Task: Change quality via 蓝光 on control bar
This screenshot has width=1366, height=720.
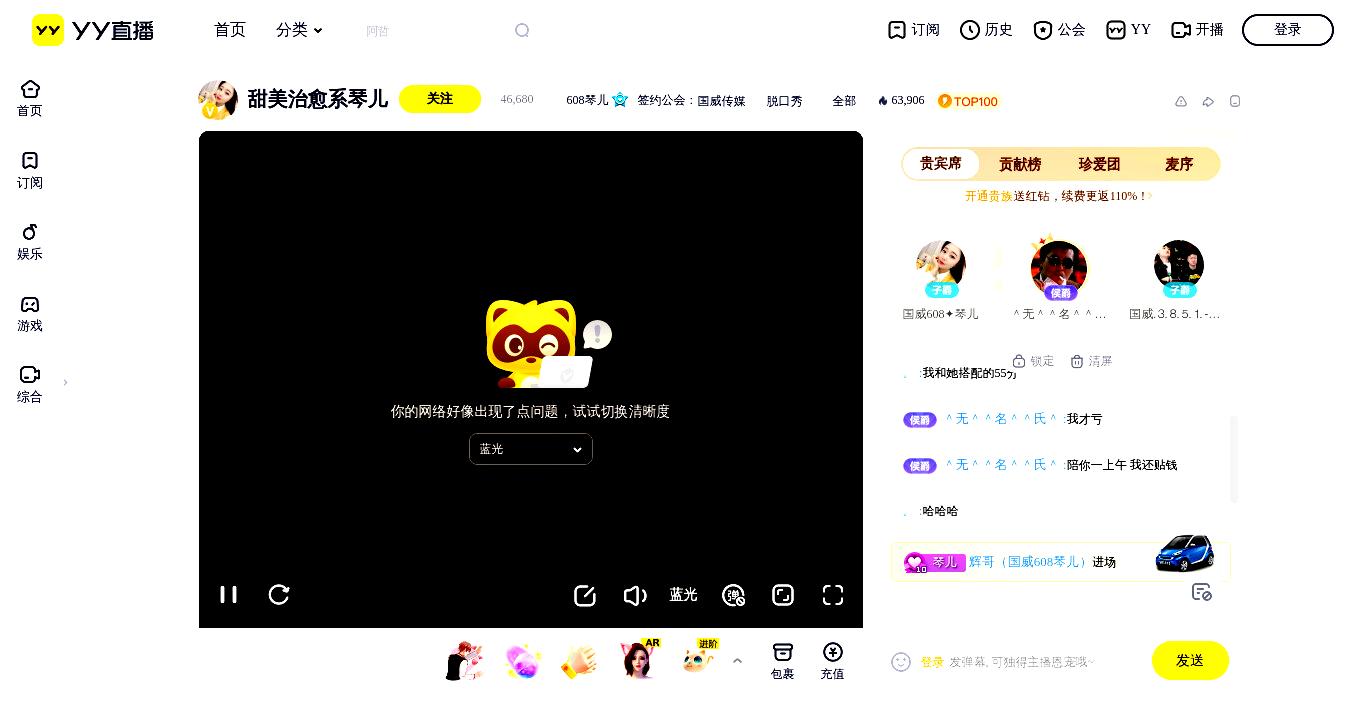Action: click(x=684, y=595)
